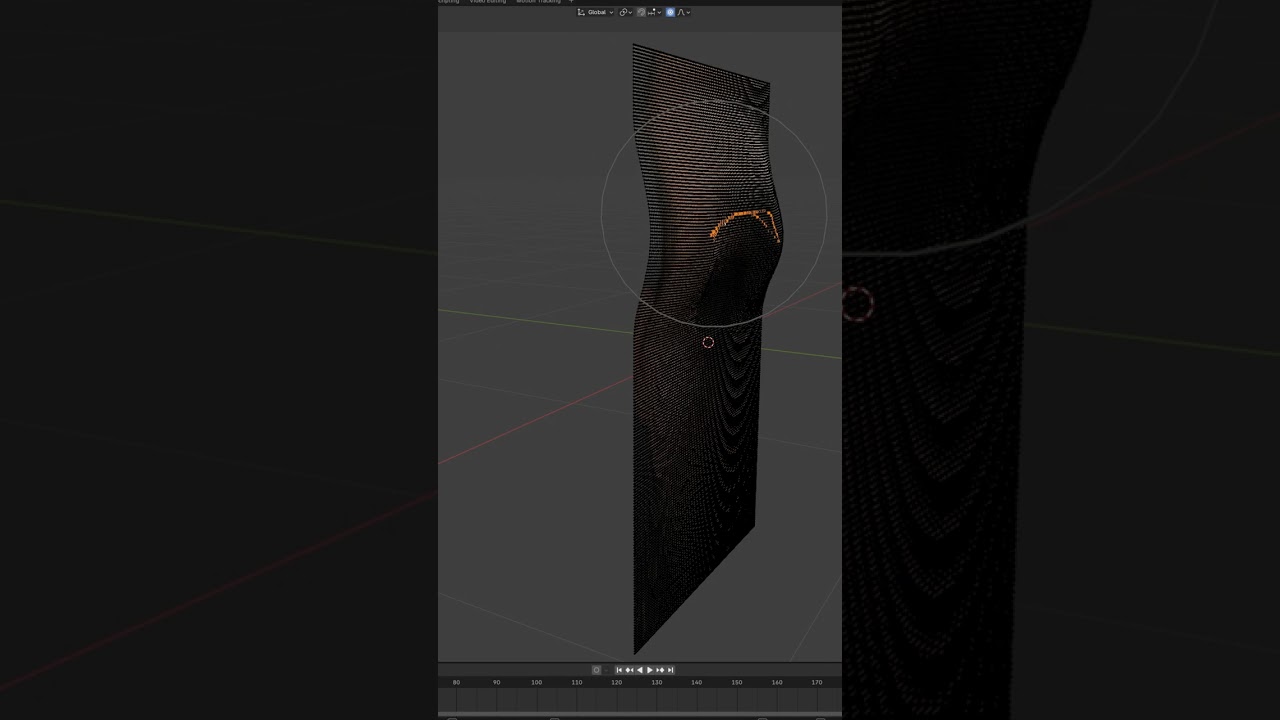The image size is (1280, 720).
Task: Jump to the timeline end frame
Action: point(670,670)
